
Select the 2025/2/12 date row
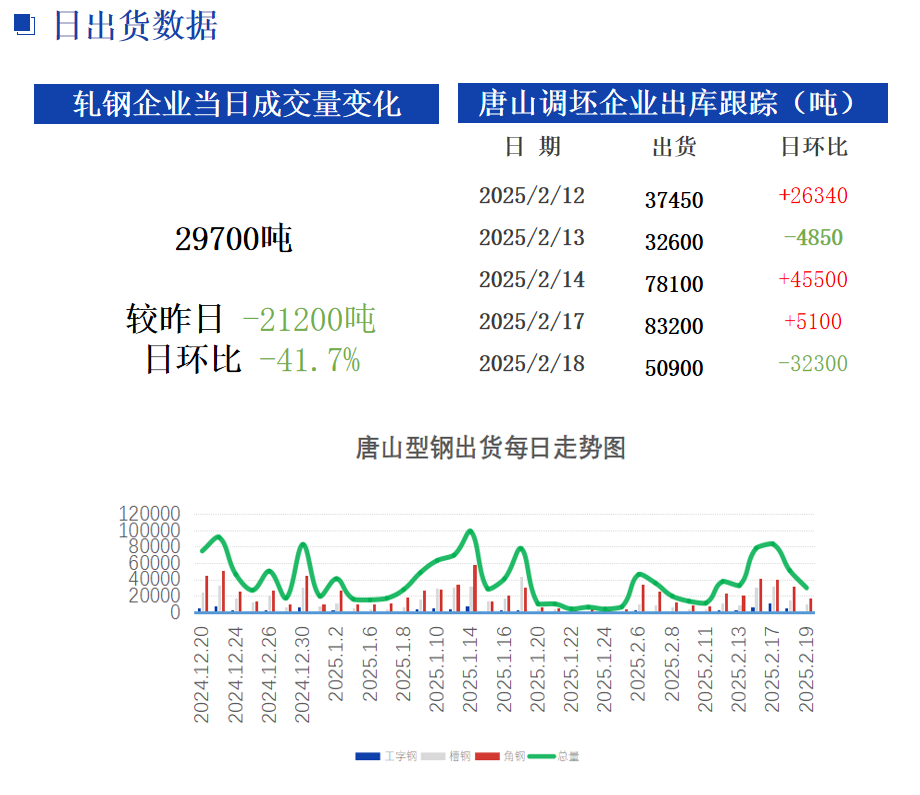point(531,196)
